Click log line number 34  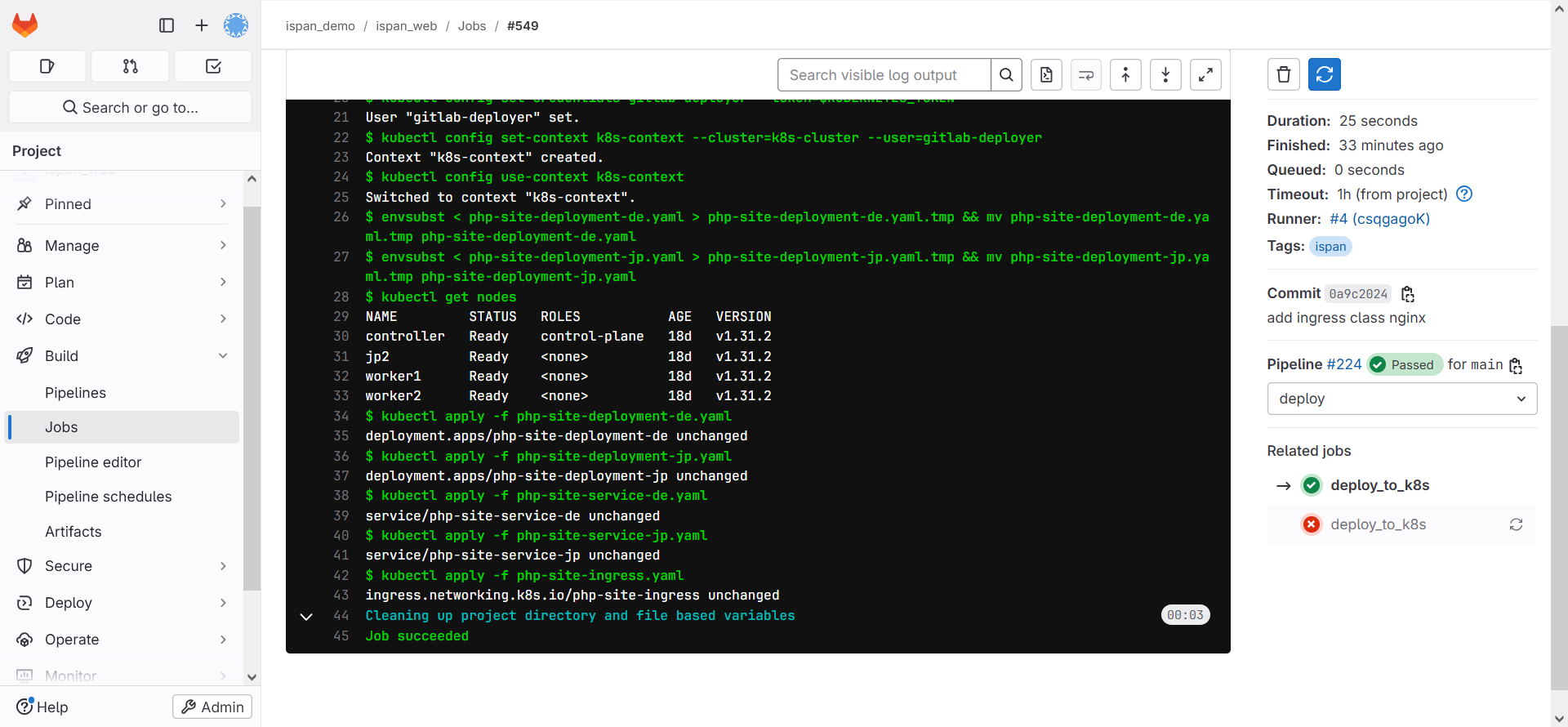point(341,417)
